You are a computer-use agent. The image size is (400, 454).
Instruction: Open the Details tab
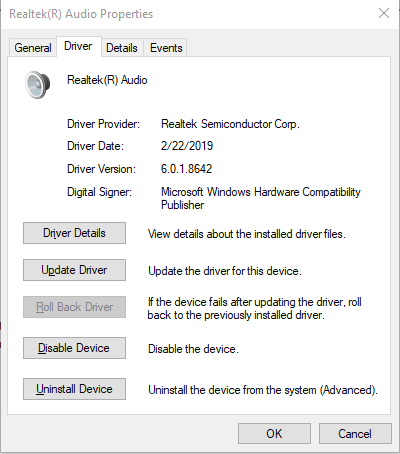click(122, 48)
